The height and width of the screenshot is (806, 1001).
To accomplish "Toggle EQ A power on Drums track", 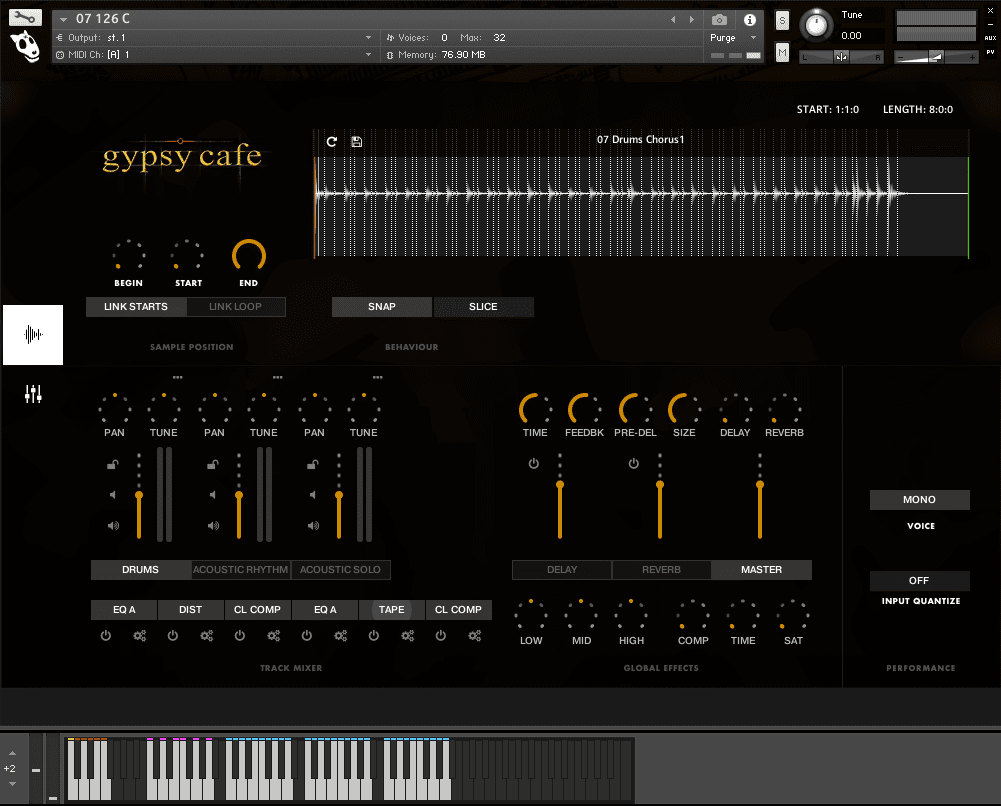I will click(x=106, y=636).
